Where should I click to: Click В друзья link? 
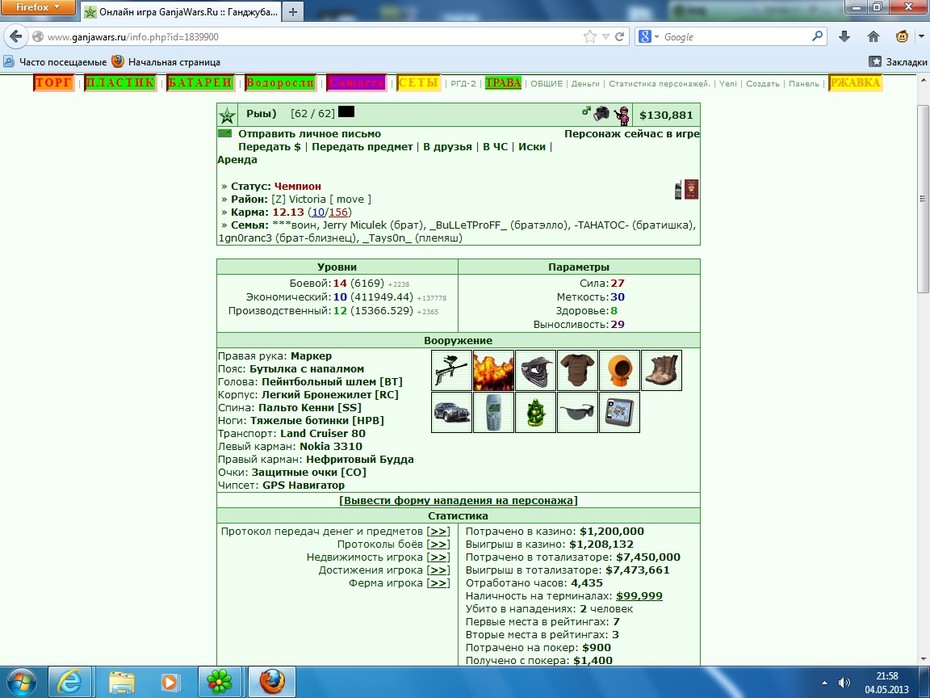coord(448,147)
